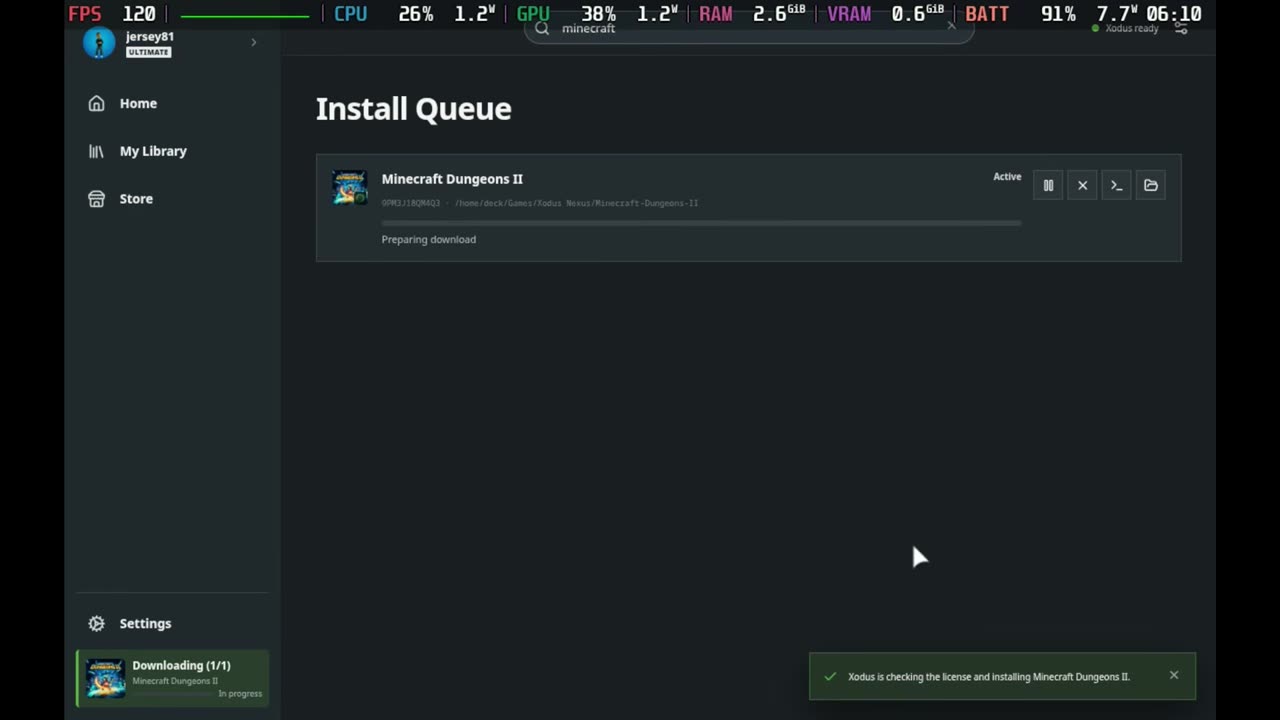Click the Minecraft Dungeons II download progress bar
Screen dimensions: 1280x720
click(701, 223)
